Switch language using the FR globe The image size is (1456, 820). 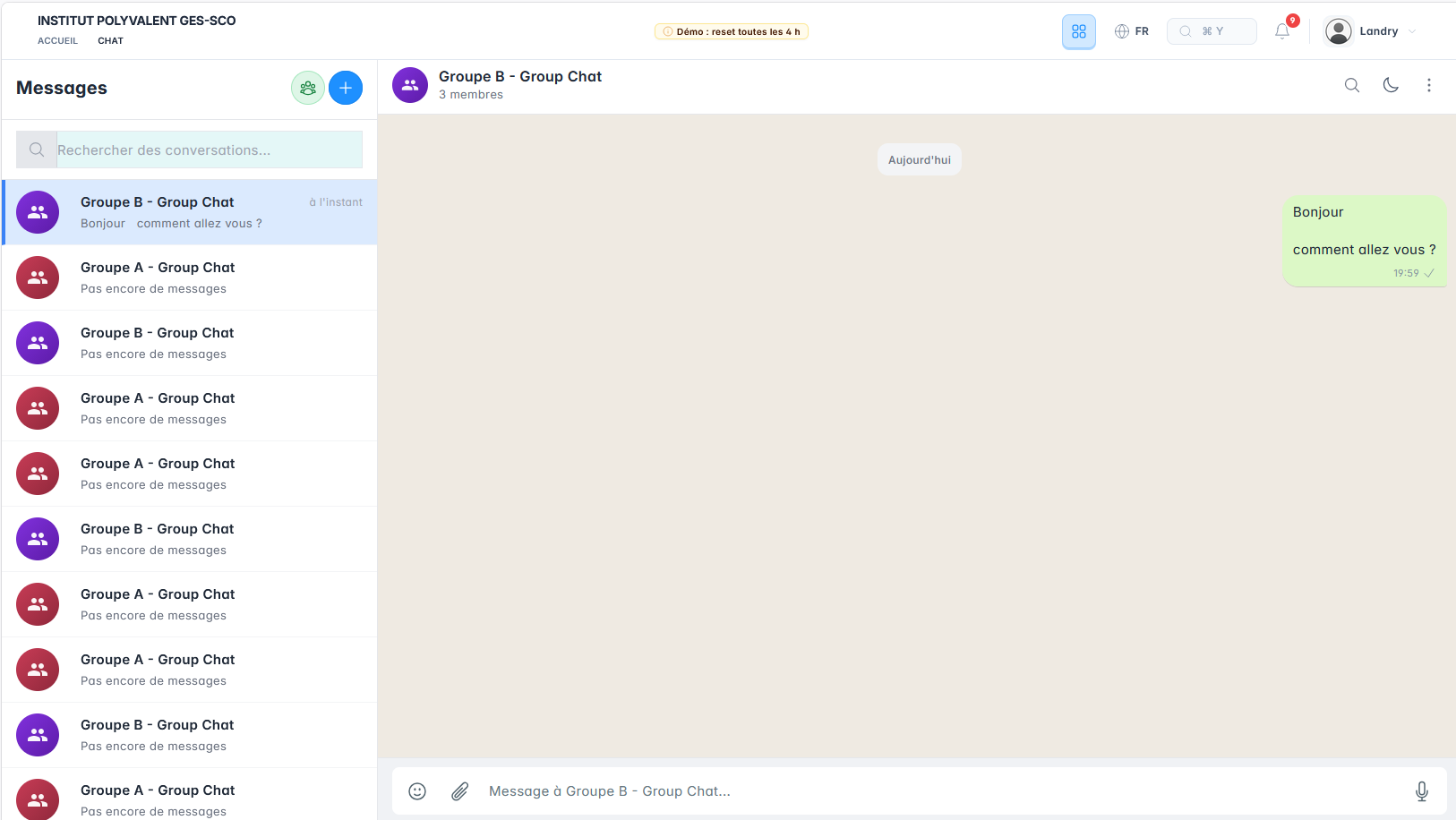pyautogui.click(x=1132, y=31)
